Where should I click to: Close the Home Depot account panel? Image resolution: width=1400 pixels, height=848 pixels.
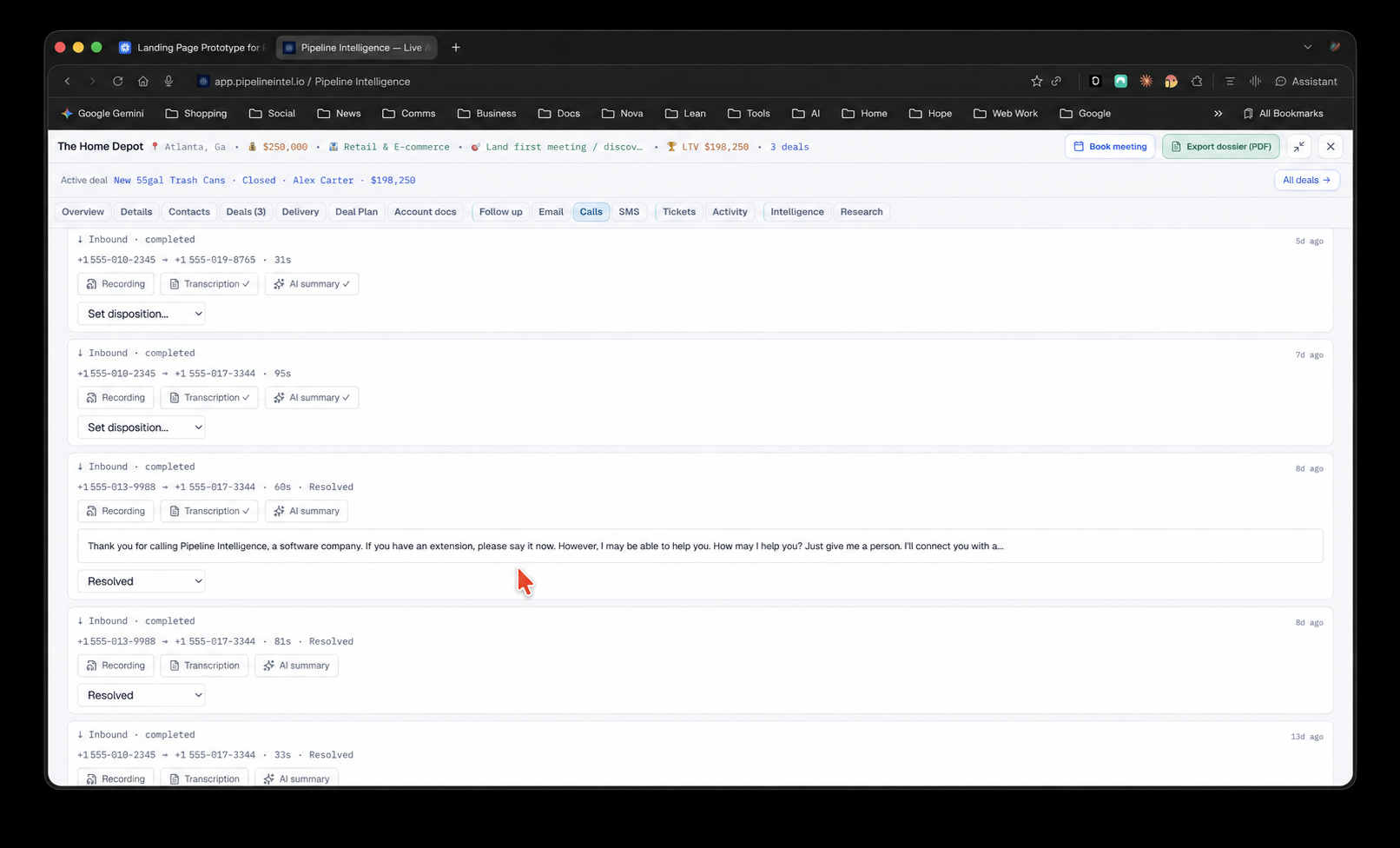click(1331, 146)
